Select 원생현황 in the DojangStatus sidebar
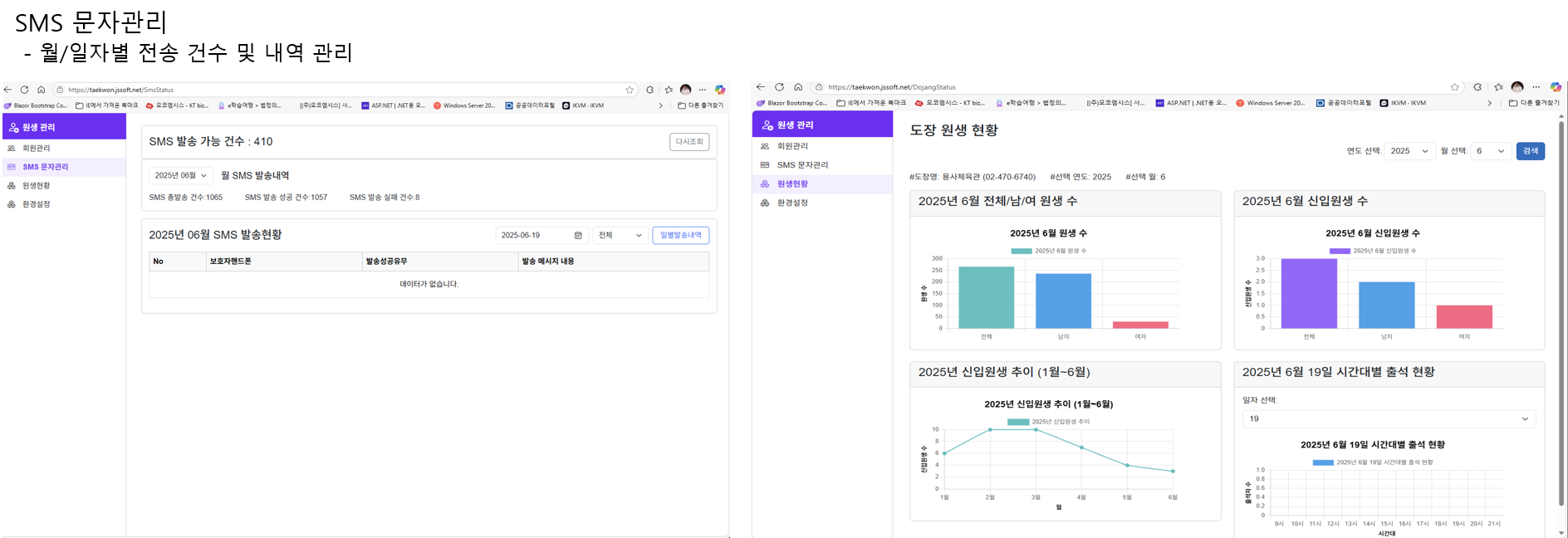This screenshot has width=1568, height=538. coord(822,183)
